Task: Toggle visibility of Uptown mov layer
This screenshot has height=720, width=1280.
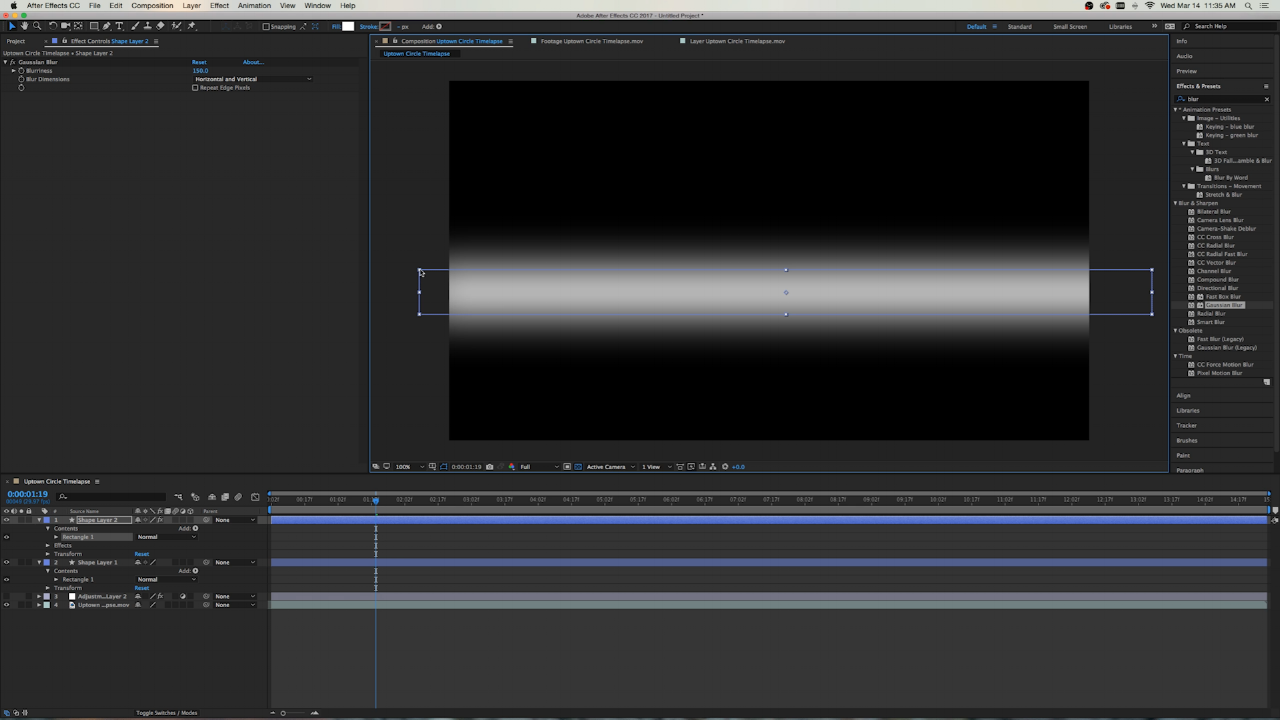Action: coord(6,605)
